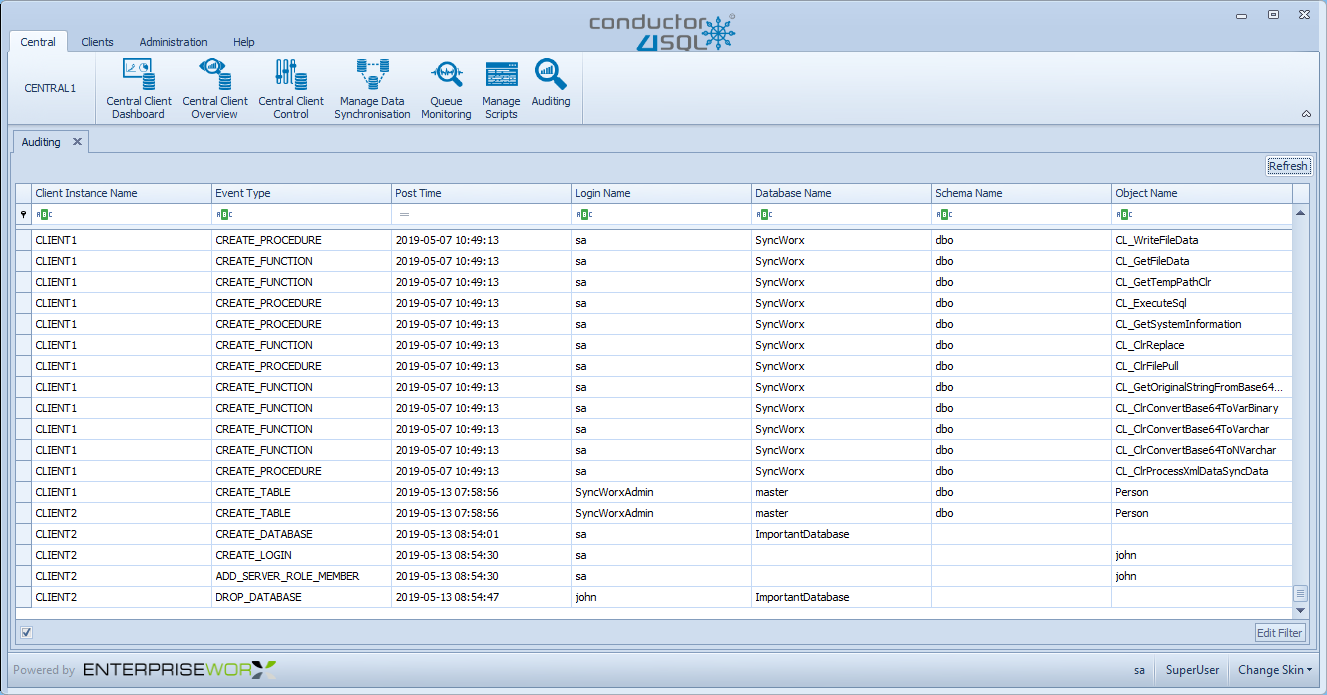This screenshot has height=695, width=1327.
Task: Select the CL_GetTempPathClr object cell
Action: [x=1202, y=282]
